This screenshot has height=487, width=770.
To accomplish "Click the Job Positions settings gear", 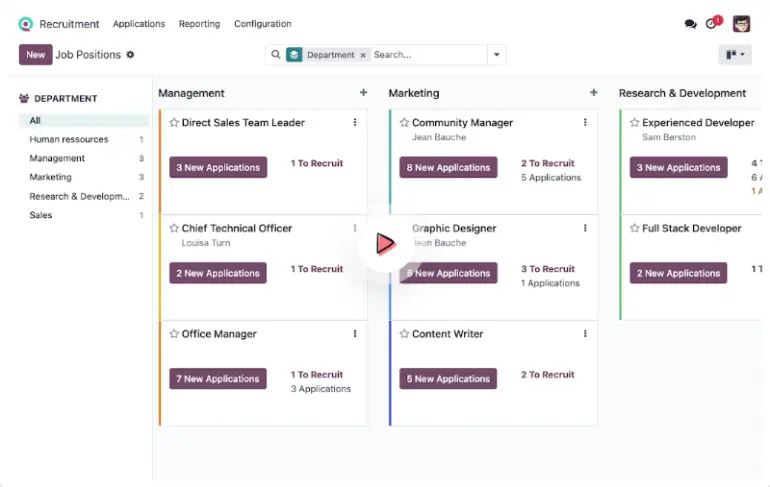I will click(x=130, y=55).
